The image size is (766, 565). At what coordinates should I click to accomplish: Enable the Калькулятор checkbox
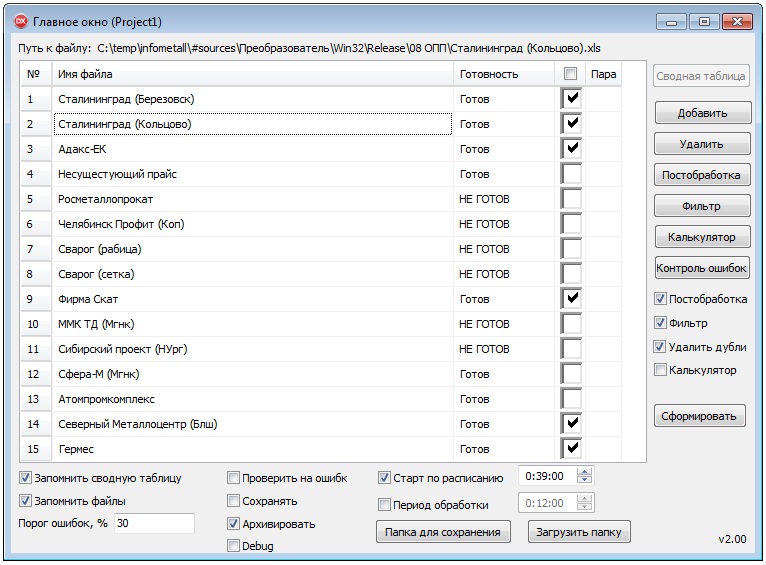(660, 370)
